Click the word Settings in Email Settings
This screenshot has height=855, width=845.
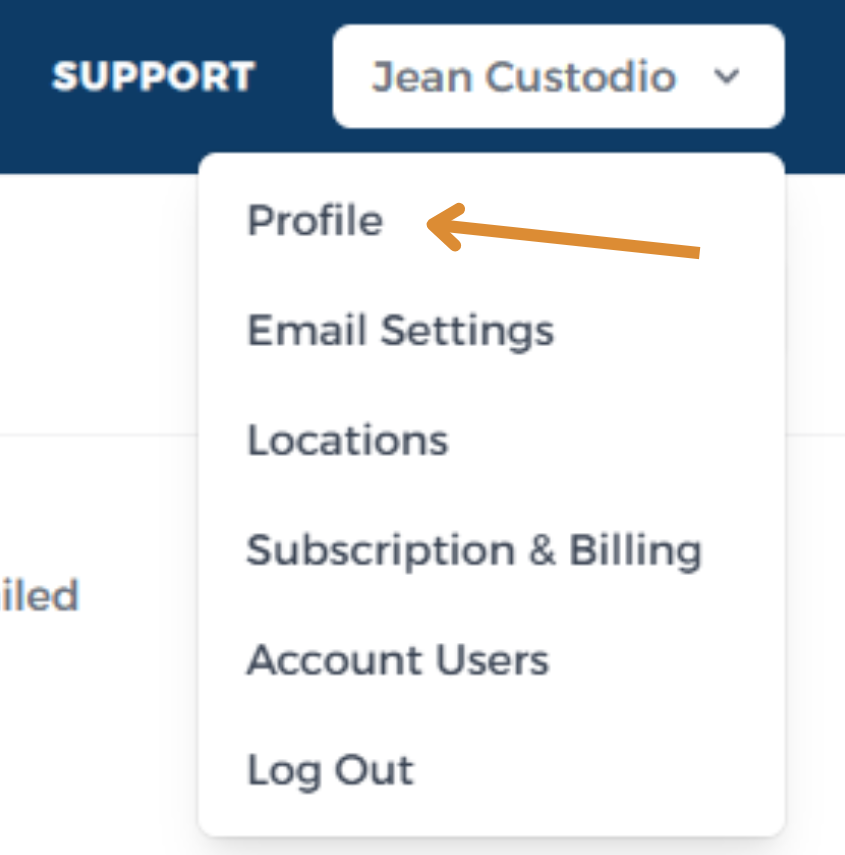(x=467, y=331)
